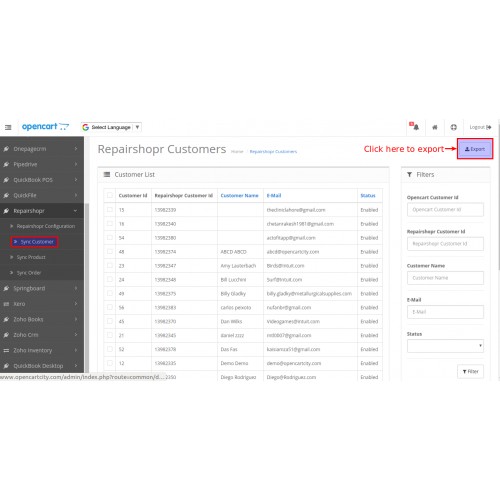
Task: Click the Pipedrive plug icon
Action: coord(6,164)
